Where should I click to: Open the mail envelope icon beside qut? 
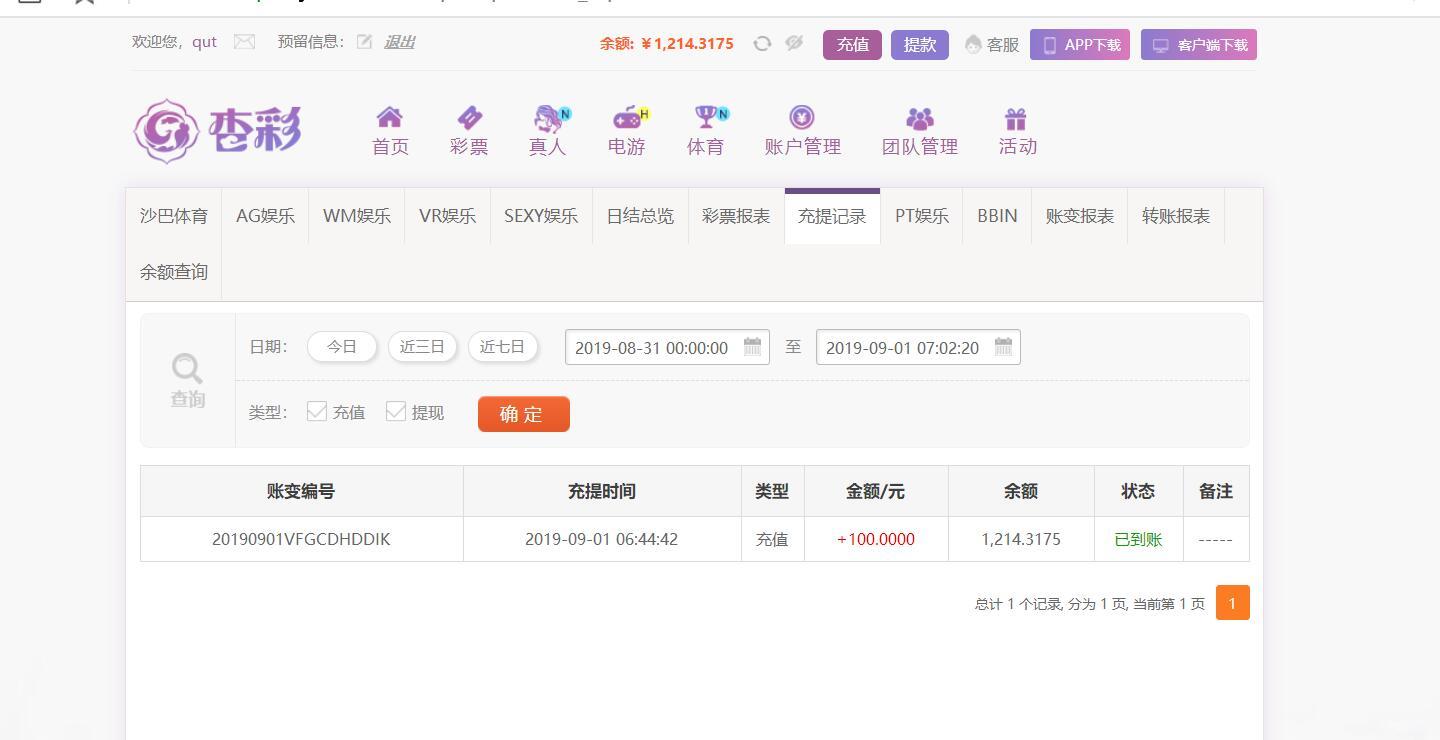[x=244, y=42]
